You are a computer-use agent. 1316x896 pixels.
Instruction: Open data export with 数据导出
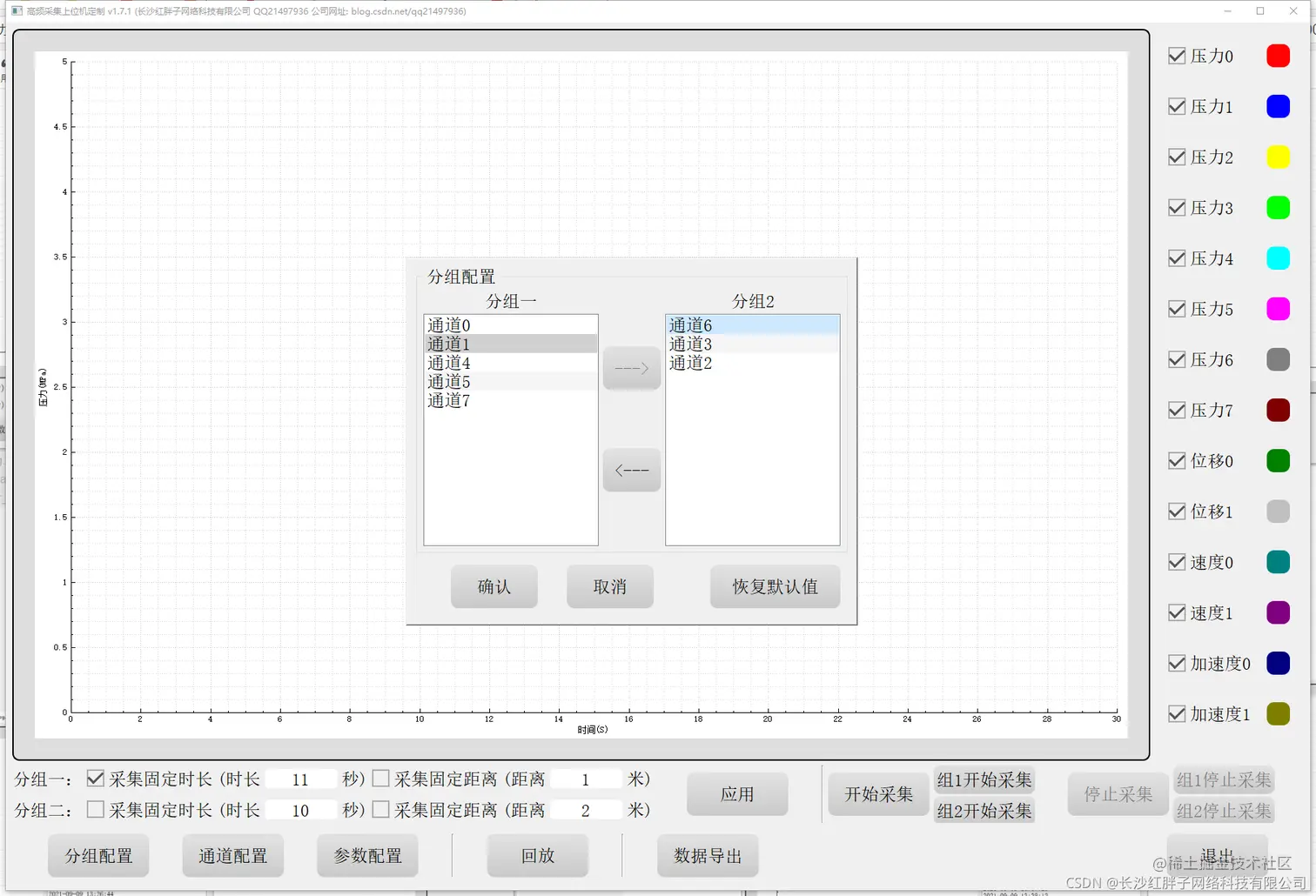click(x=707, y=856)
